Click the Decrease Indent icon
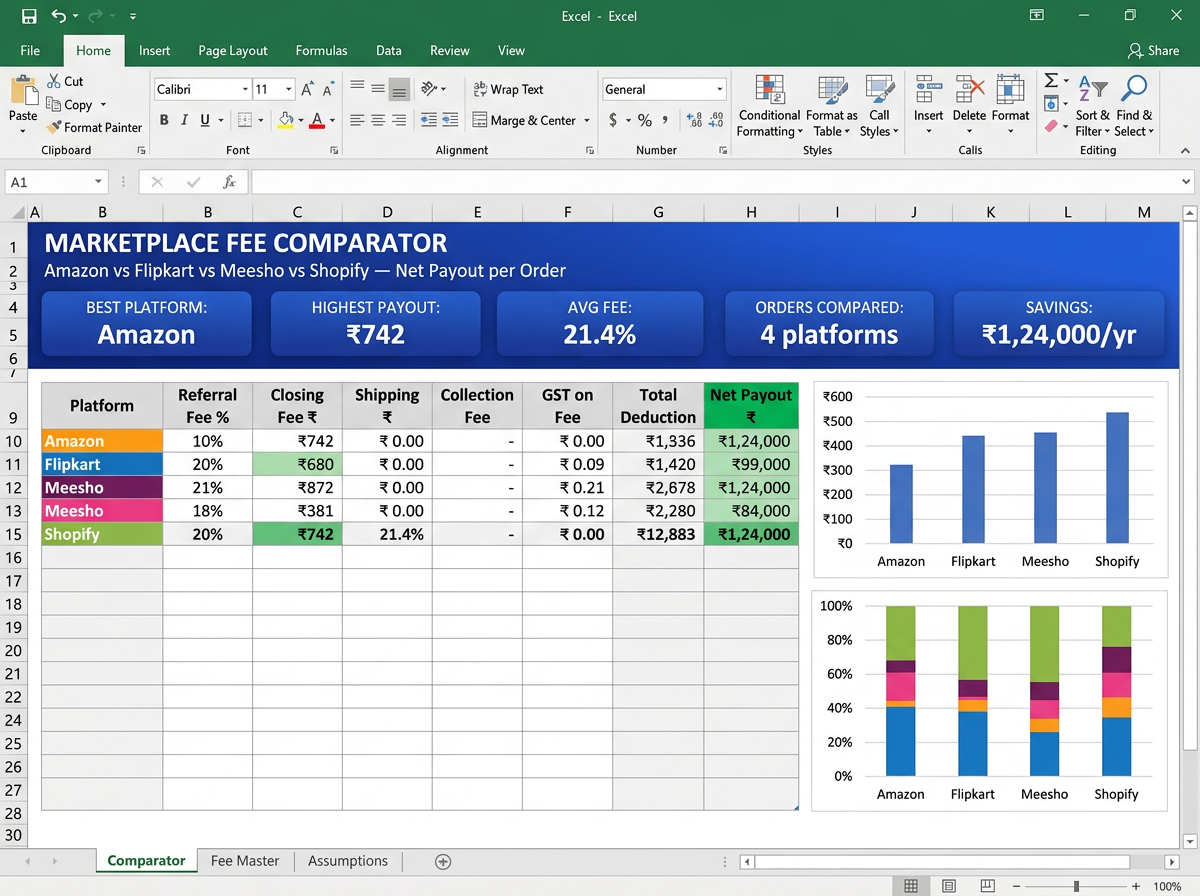Screen dimensions: 1200x896 click(428, 120)
